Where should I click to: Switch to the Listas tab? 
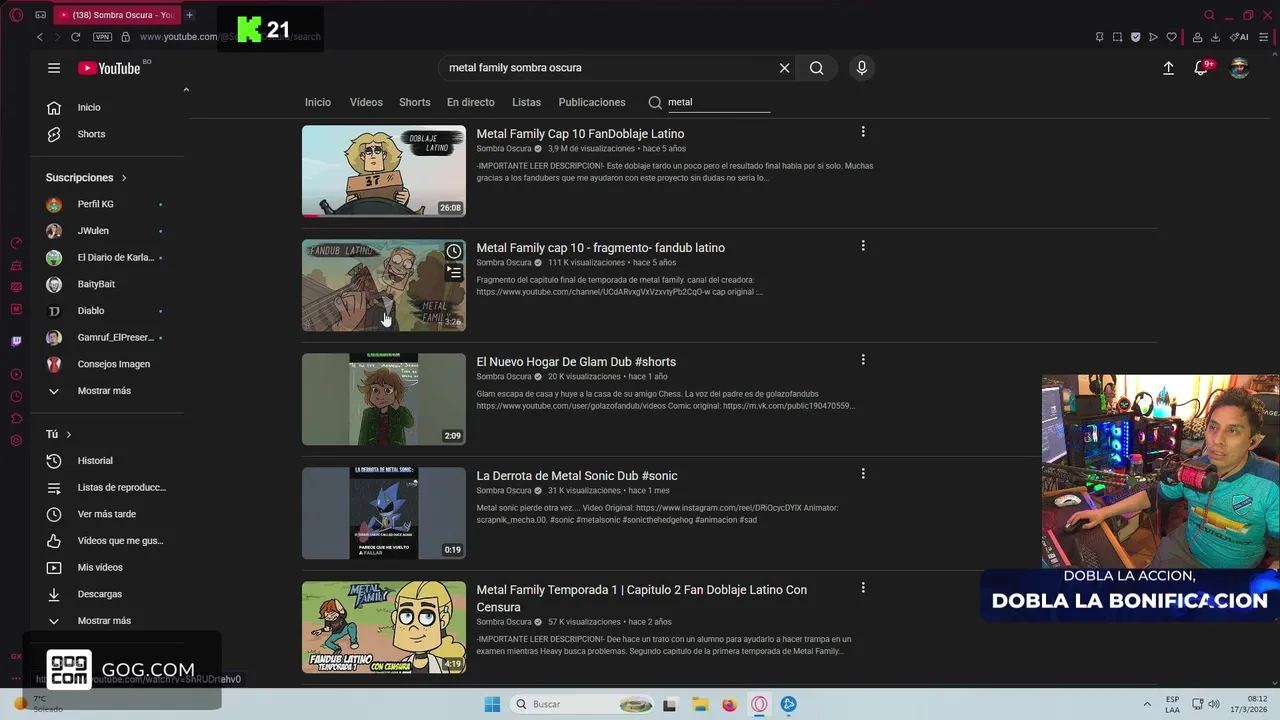pos(526,102)
